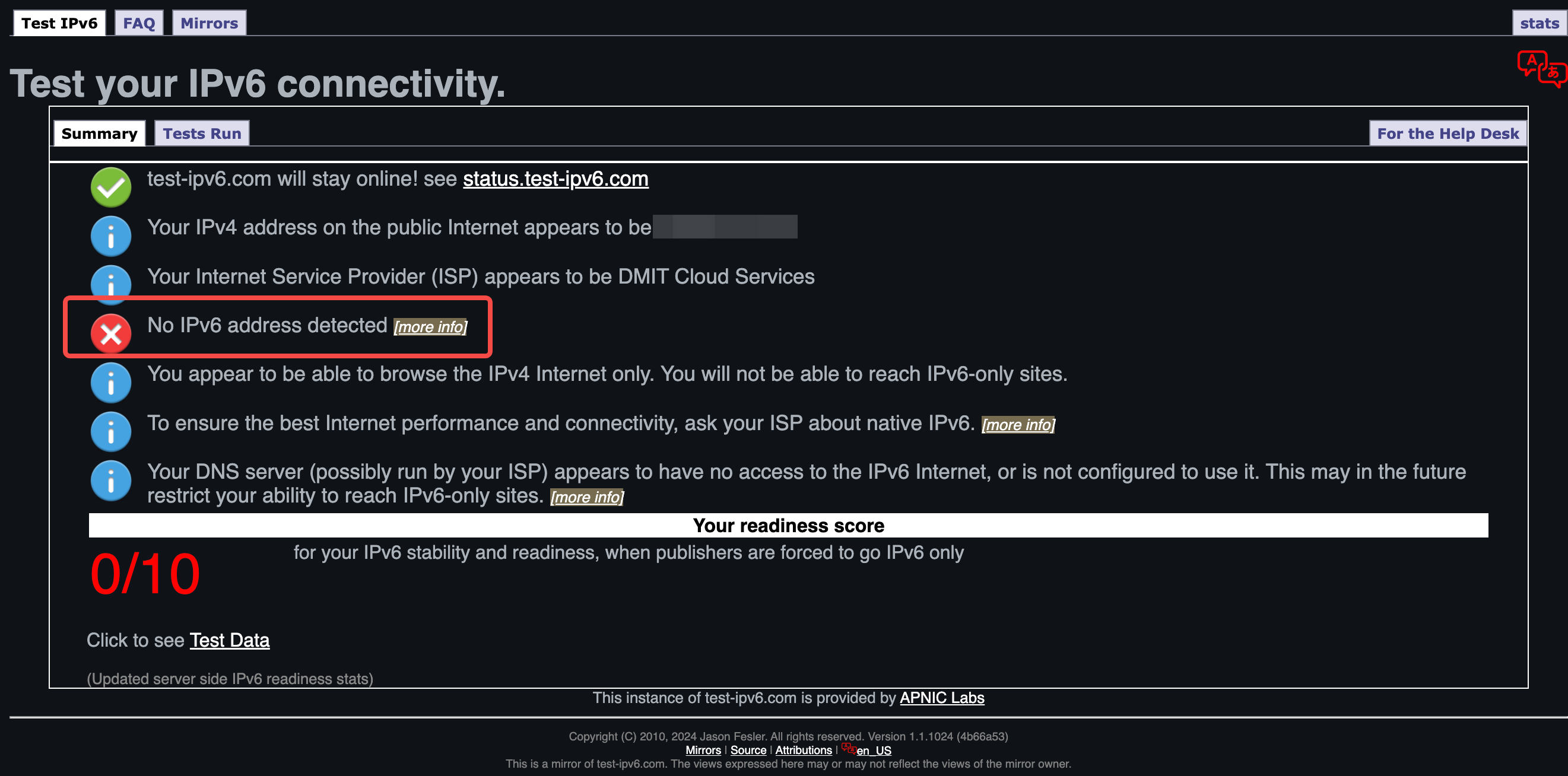Click the green checkmark status icon
1568x776 pixels.
(110, 187)
